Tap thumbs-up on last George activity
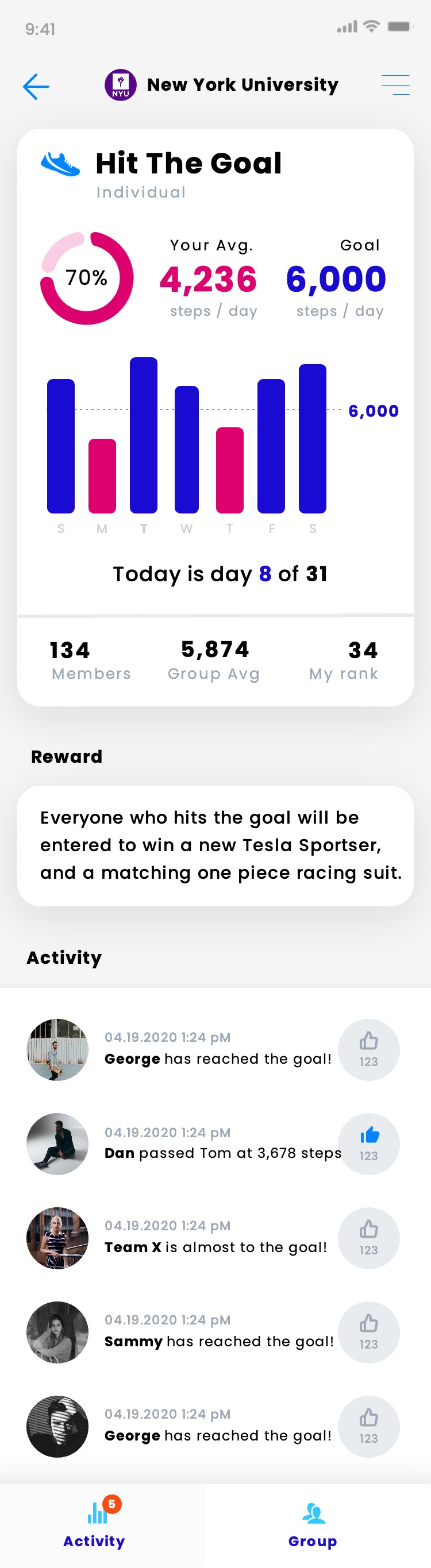 click(368, 1426)
